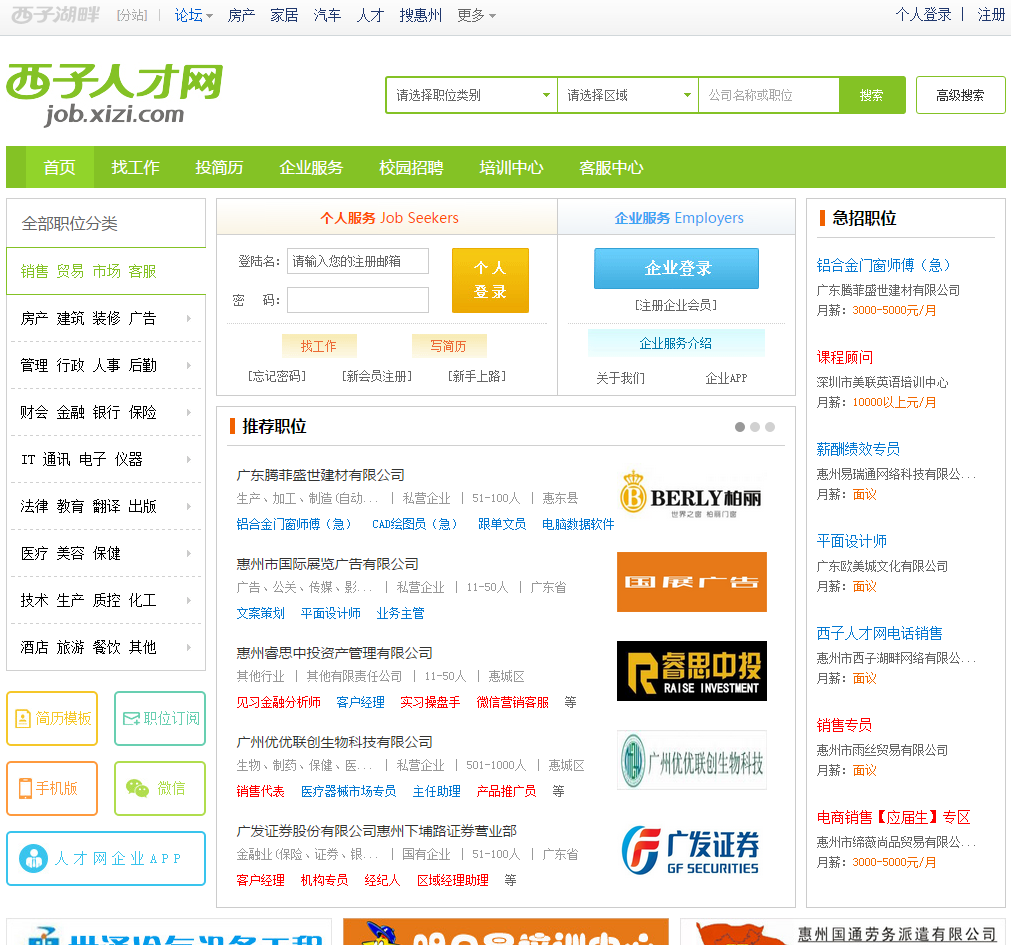1011x945 pixels.
Task: Switch to 企业服务 Employers tab
Action: 677,217
